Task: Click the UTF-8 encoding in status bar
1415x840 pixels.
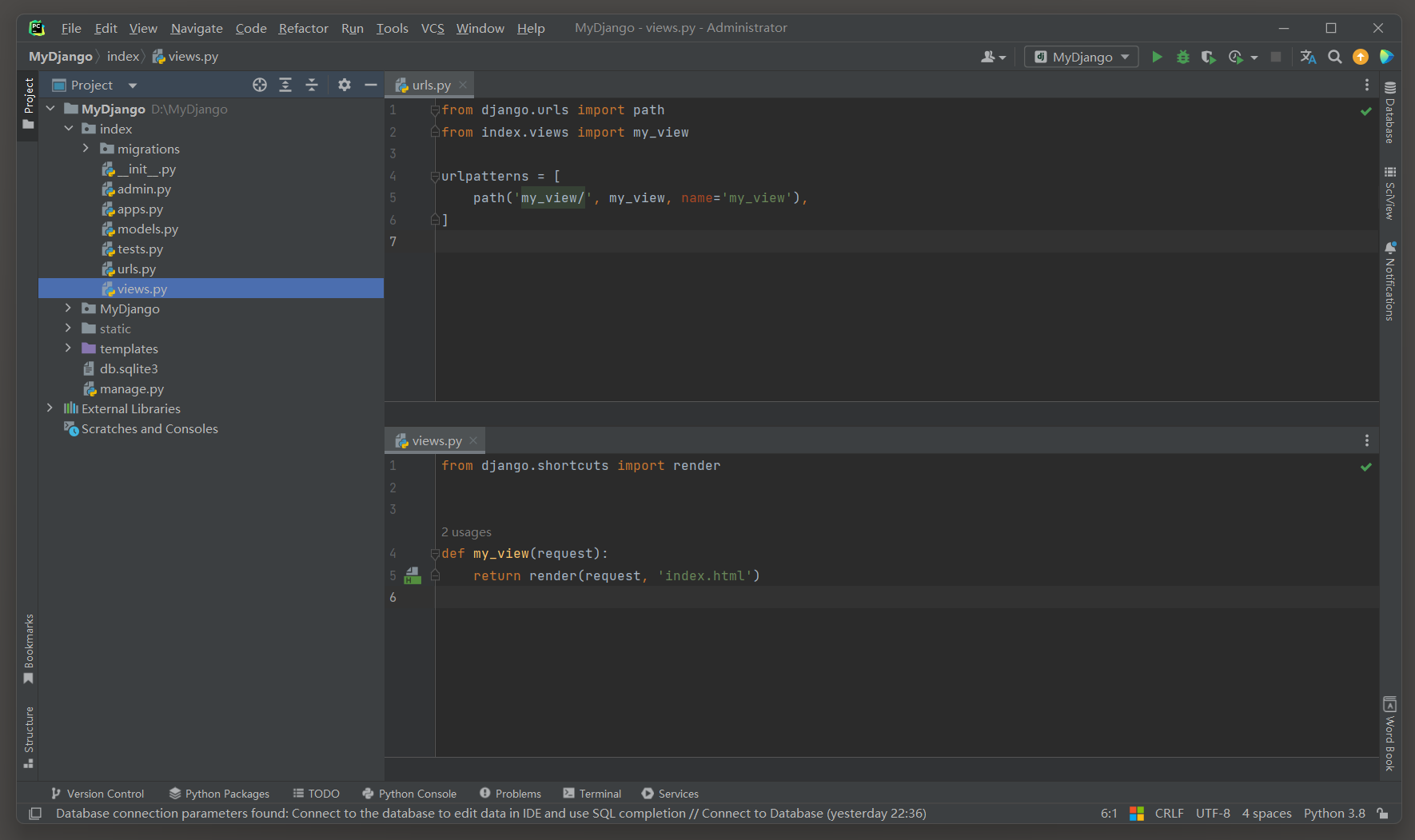Action: click(x=1213, y=814)
